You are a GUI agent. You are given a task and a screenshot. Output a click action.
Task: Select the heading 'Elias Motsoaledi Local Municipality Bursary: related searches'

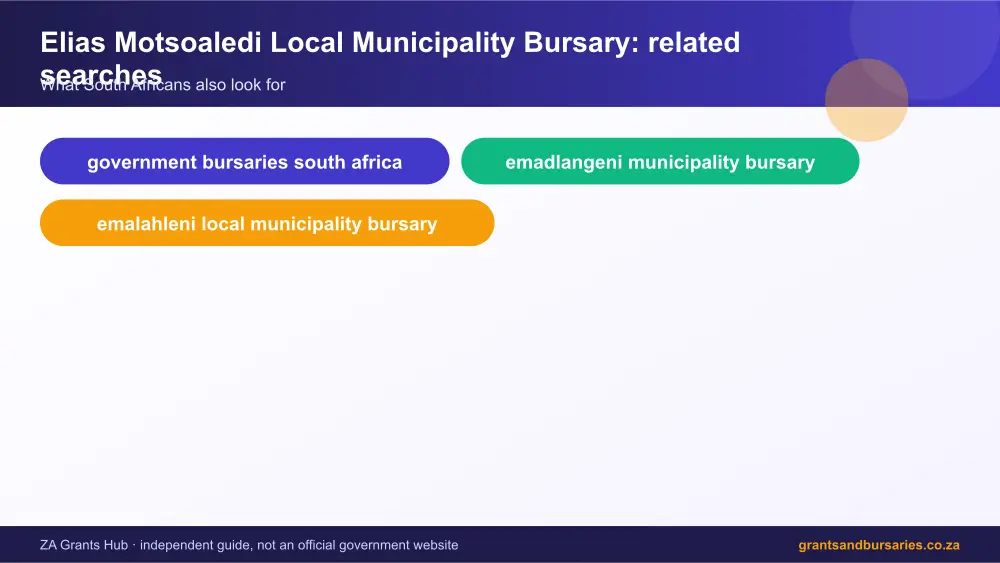click(390, 57)
